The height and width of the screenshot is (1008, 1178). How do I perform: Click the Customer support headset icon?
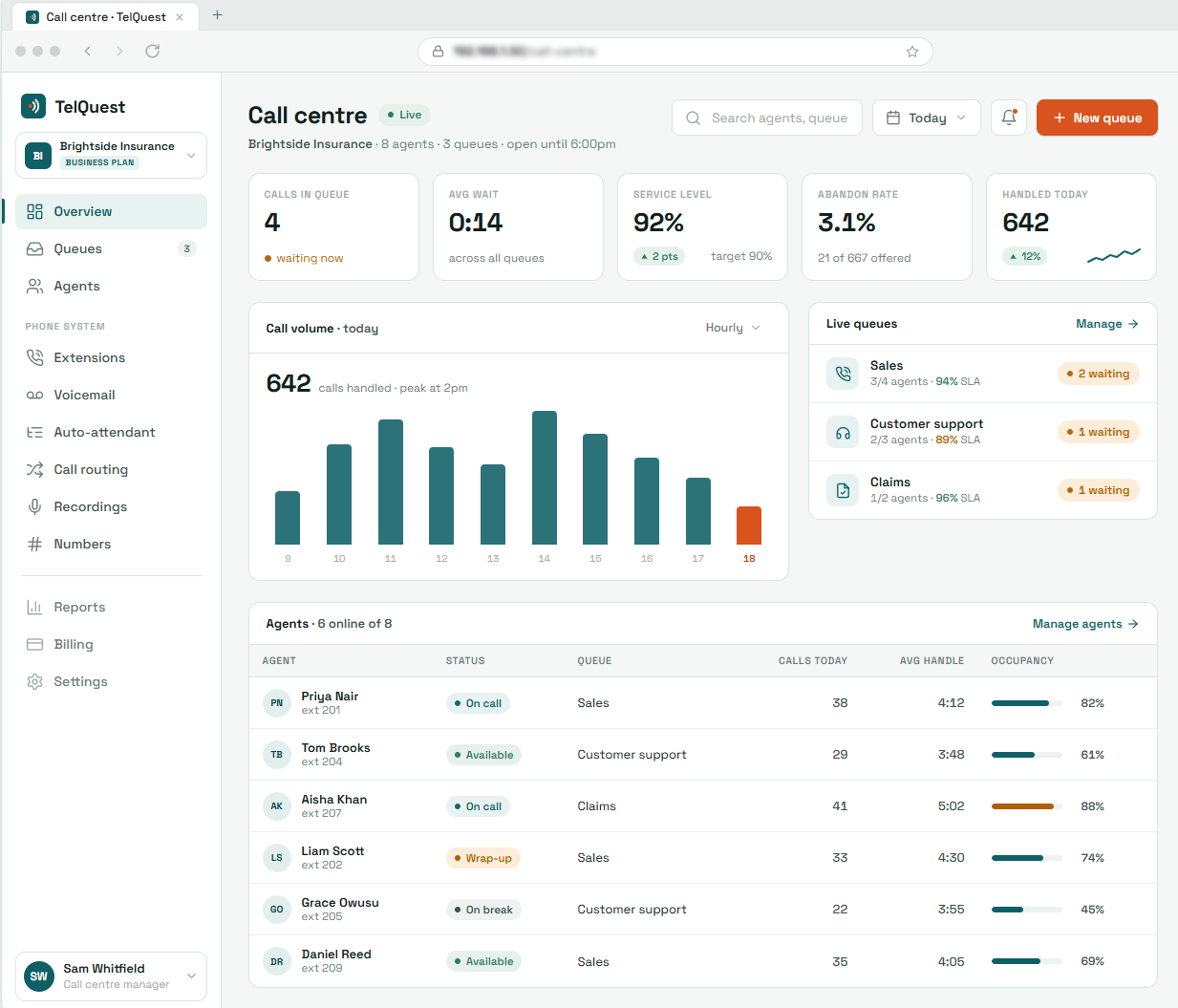click(843, 432)
